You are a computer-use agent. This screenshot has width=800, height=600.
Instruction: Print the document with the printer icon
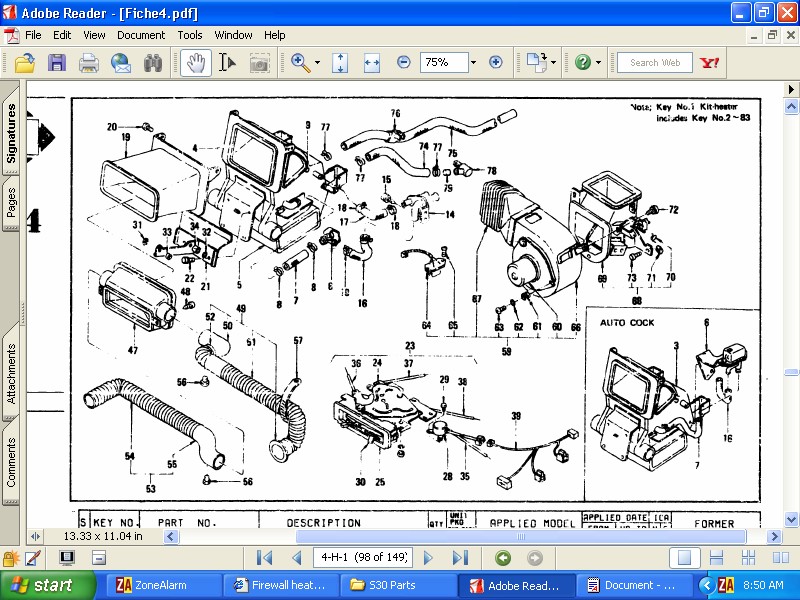pyautogui.click(x=89, y=63)
